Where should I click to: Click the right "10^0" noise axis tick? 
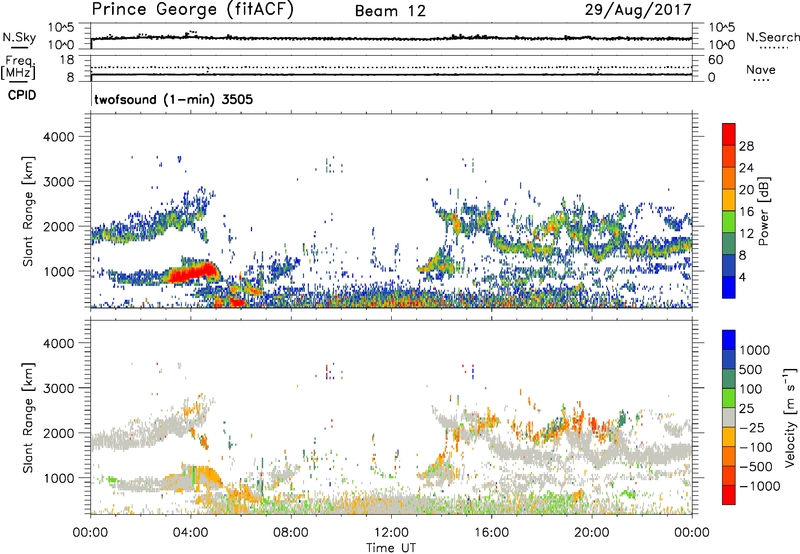tap(722, 45)
